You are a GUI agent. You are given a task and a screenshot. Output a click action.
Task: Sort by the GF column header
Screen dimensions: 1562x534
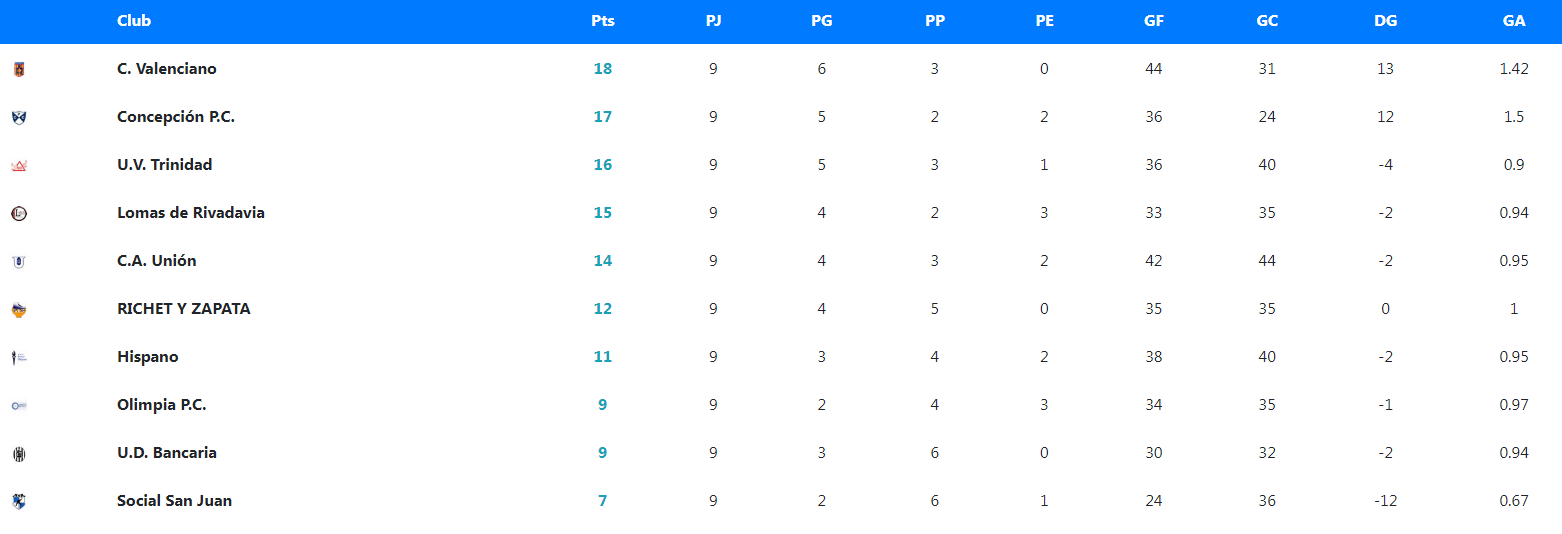(1153, 21)
